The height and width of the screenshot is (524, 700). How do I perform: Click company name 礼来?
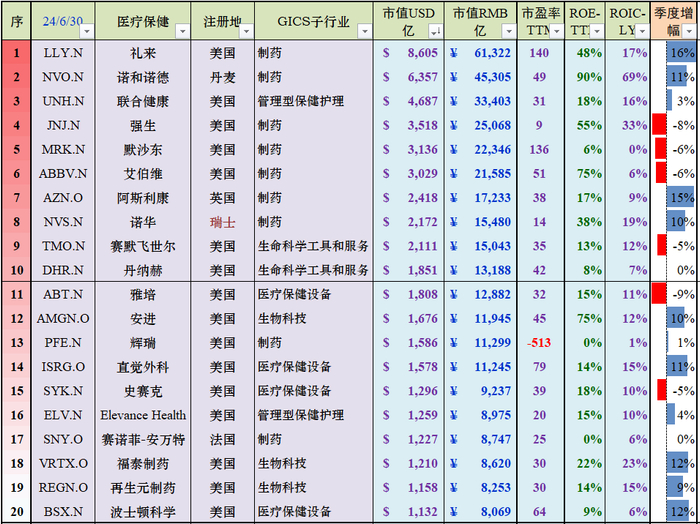point(143,53)
